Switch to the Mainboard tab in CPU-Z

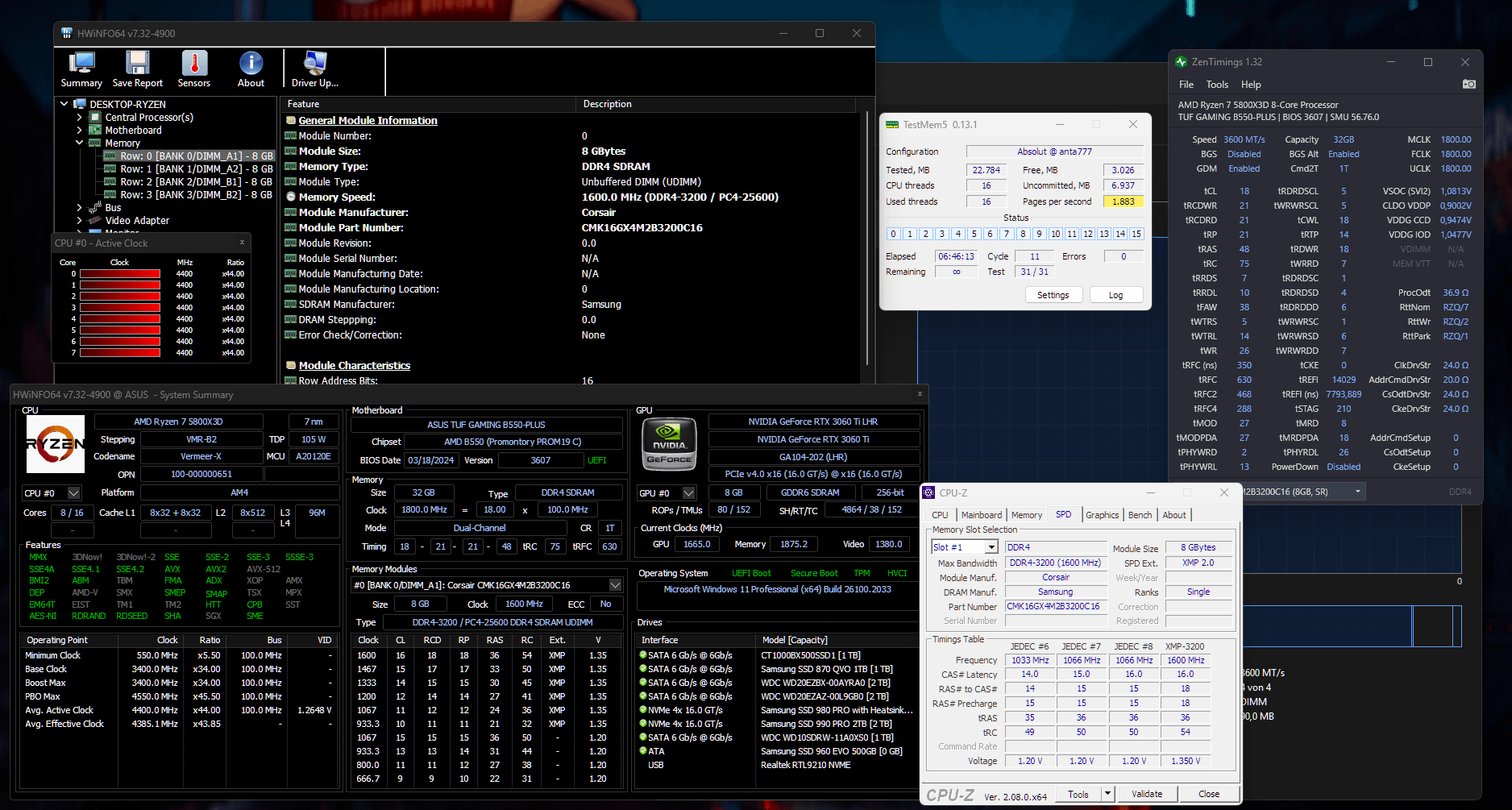[982, 515]
